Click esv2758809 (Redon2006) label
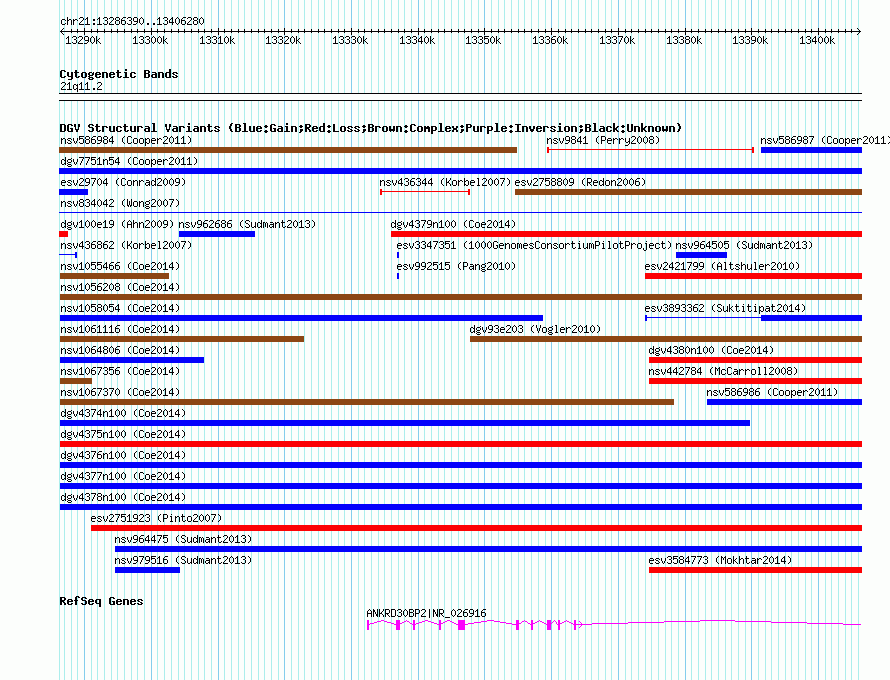This screenshot has height=680, width=890. pyautogui.click(x=580, y=182)
